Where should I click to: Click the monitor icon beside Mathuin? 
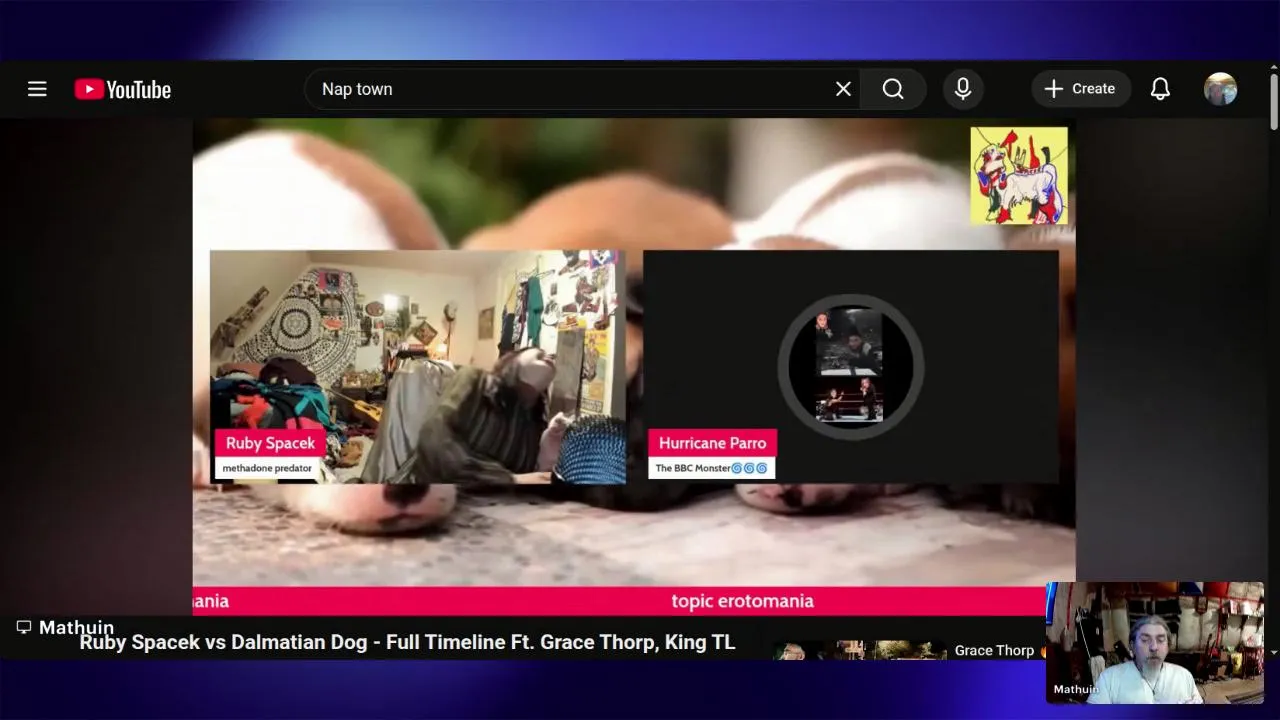pyautogui.click(x=24, y=627)
